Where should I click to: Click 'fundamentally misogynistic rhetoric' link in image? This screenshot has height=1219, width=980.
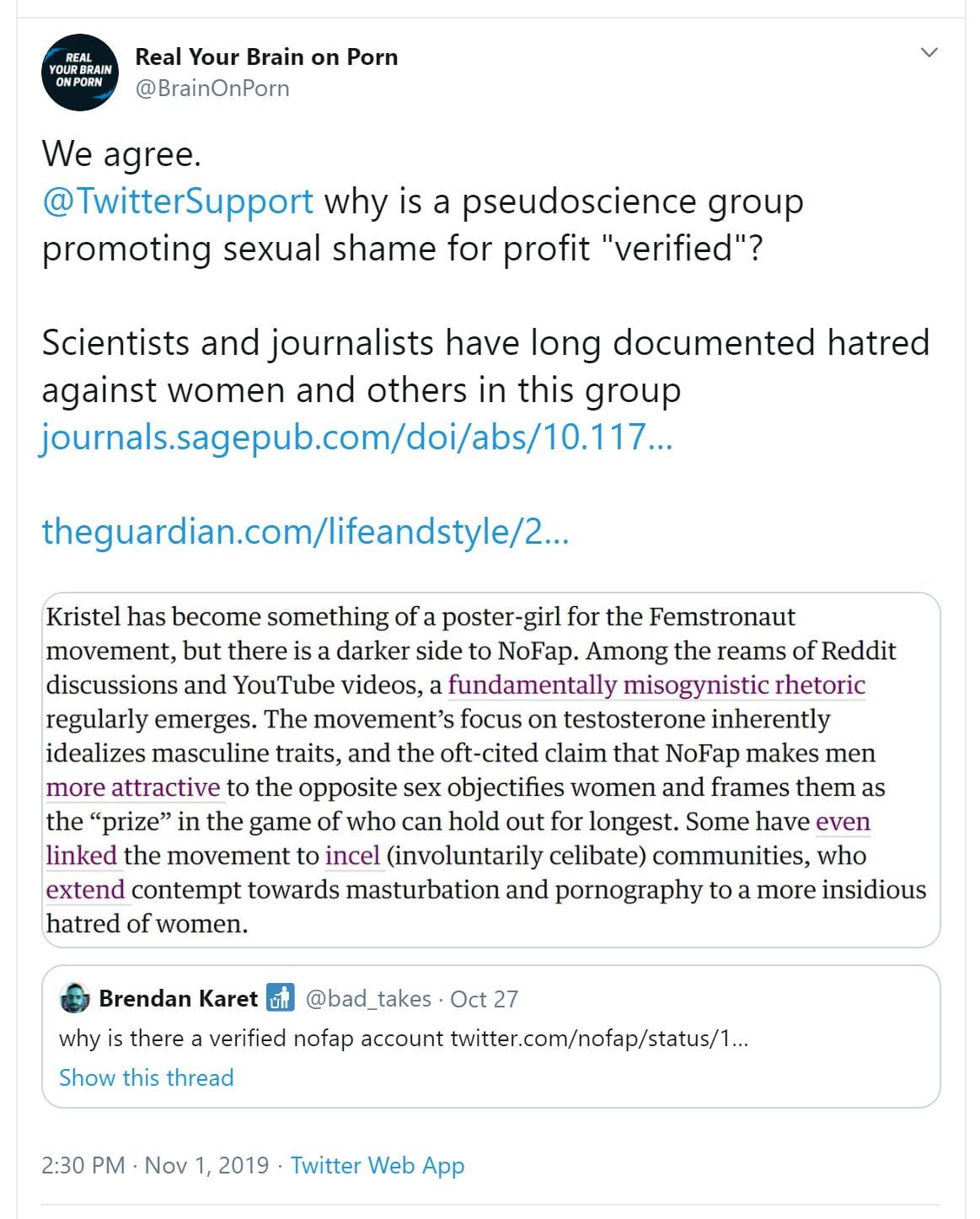coord(656,685)
